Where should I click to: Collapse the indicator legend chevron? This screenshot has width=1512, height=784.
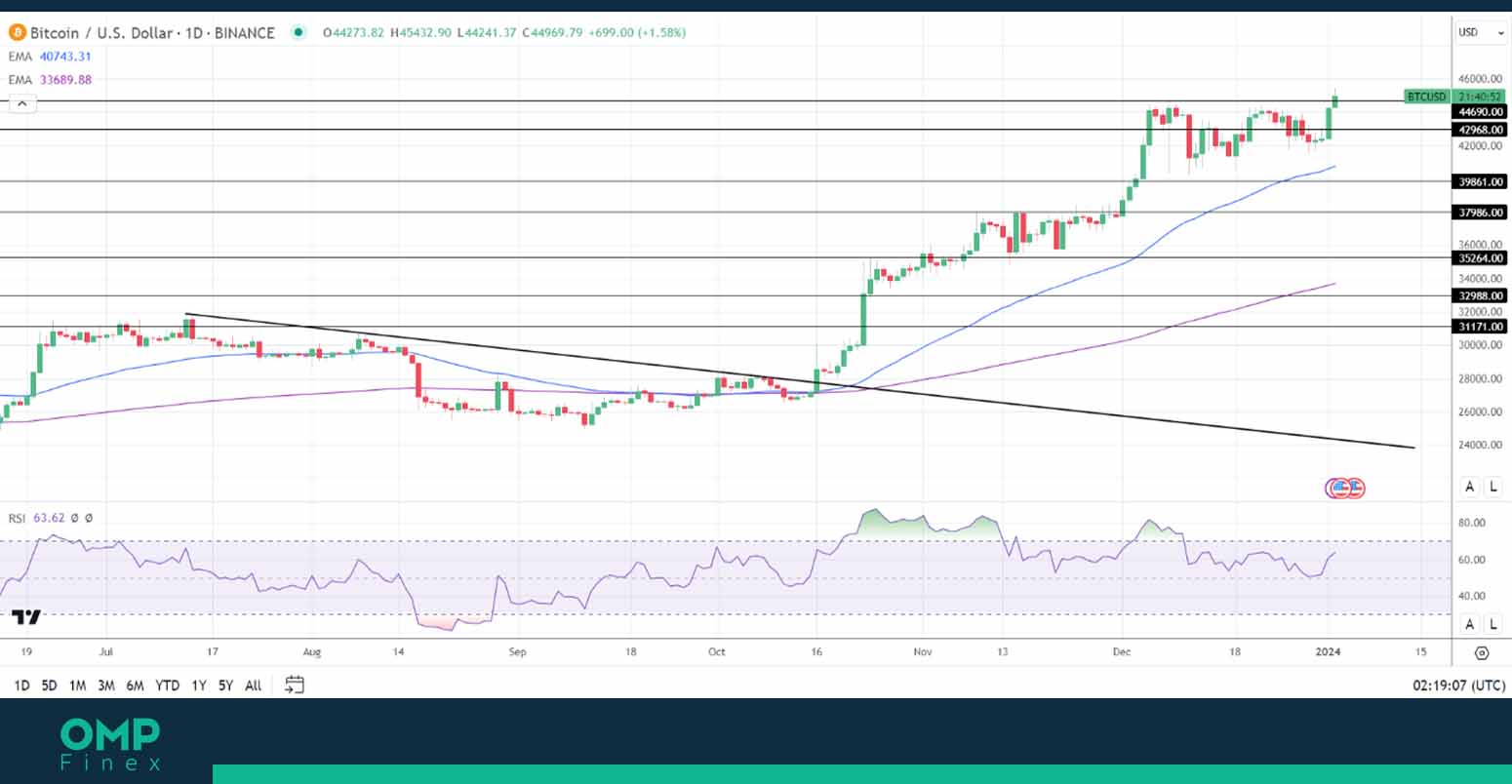pos(21,103)
